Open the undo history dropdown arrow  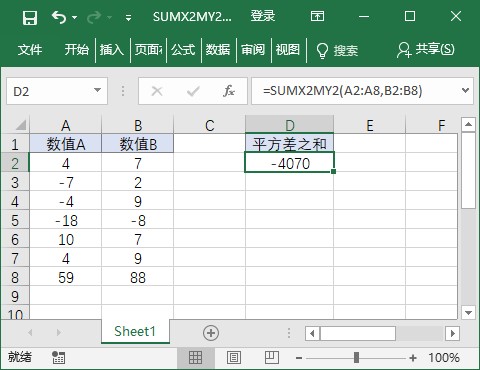pyautogui.click(x=74, y=17)
